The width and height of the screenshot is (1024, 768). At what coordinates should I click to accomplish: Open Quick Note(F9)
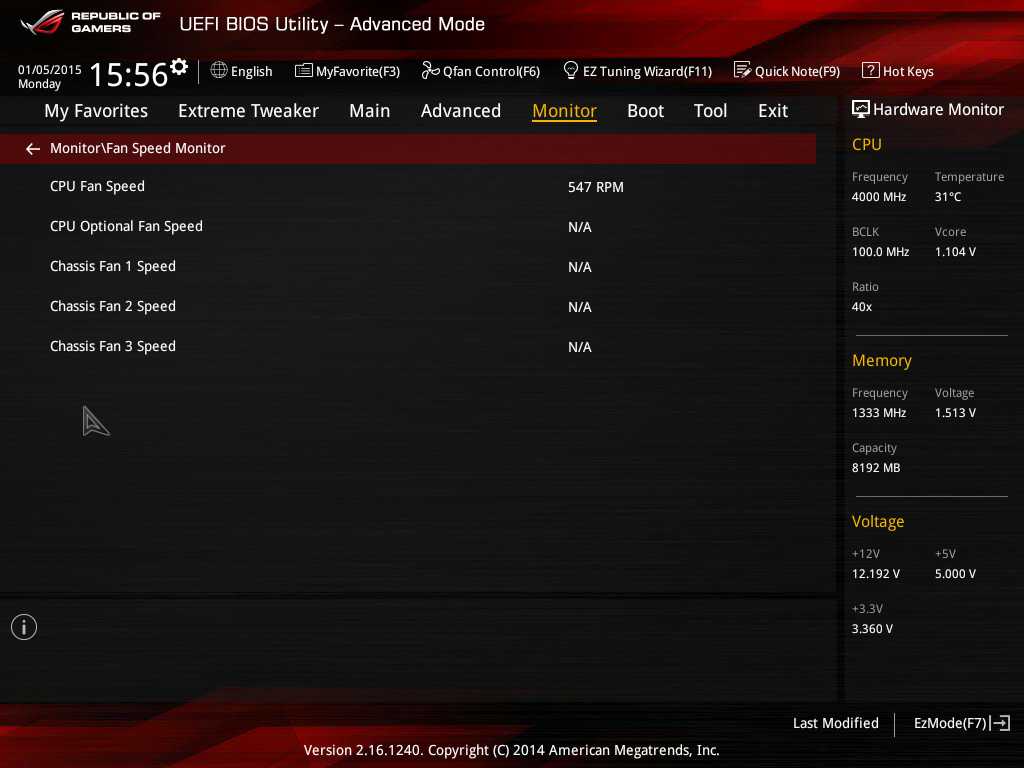click(x=787, y=71)
